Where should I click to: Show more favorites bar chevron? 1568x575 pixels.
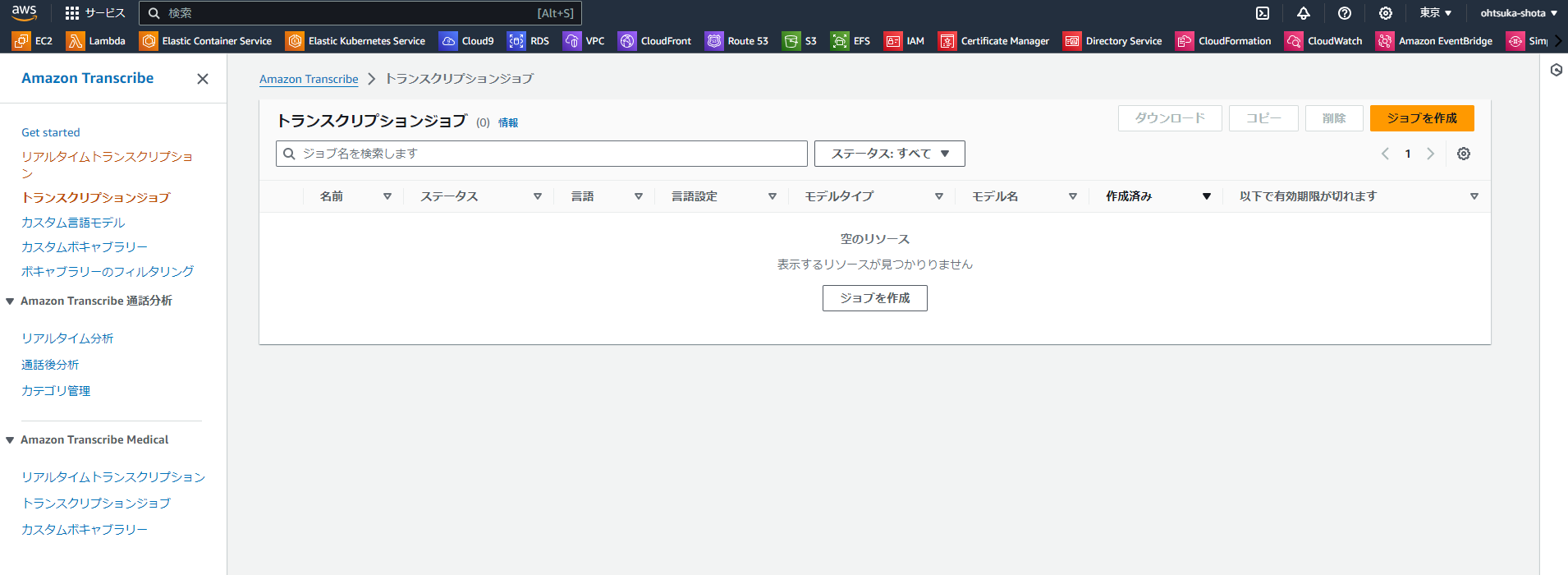[1558, 40]
